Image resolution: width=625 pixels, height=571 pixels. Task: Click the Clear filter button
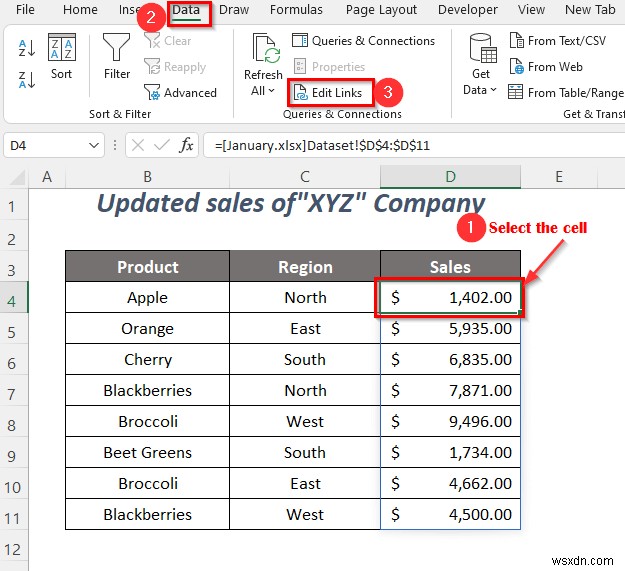coord(168,41)
